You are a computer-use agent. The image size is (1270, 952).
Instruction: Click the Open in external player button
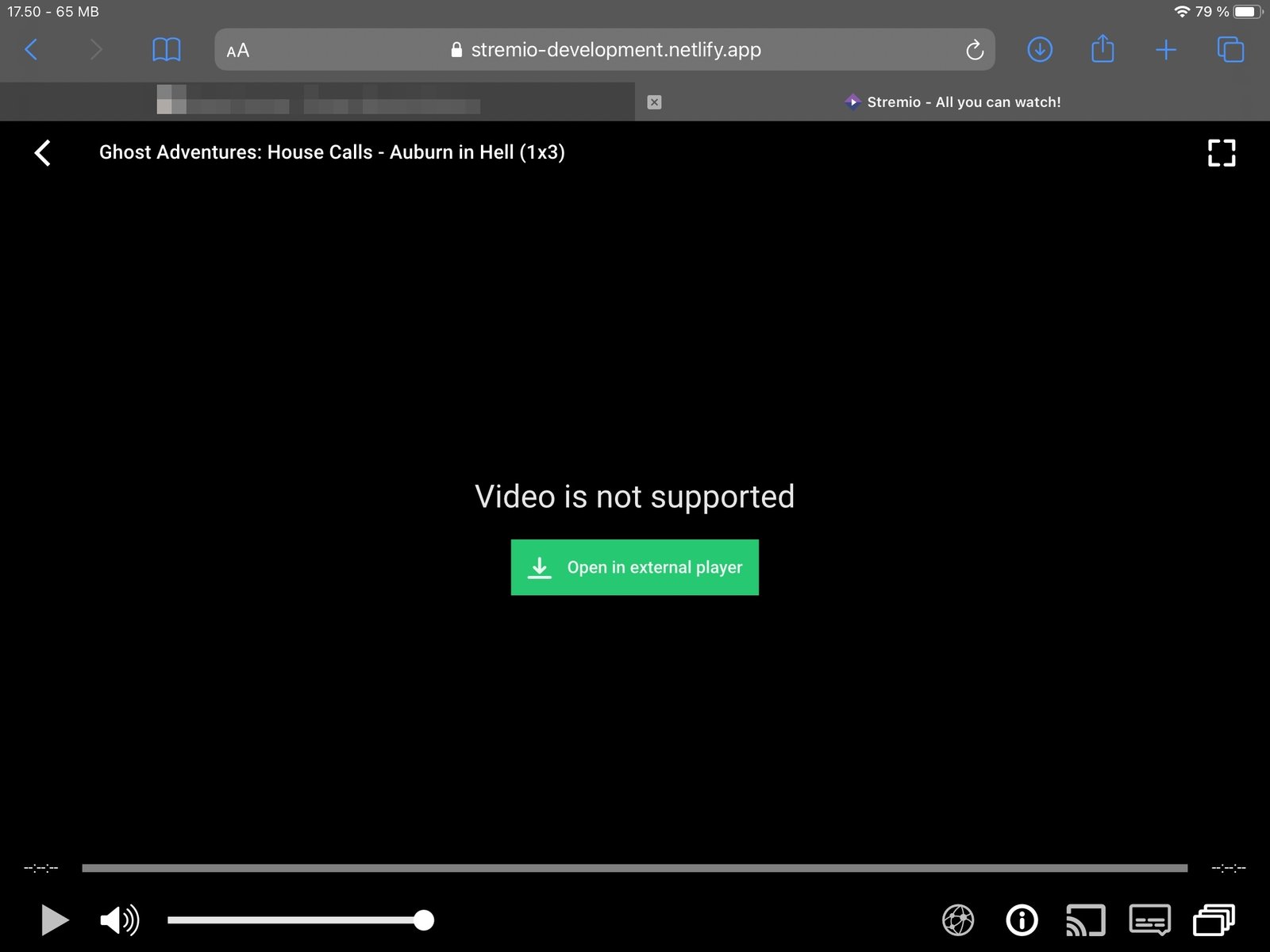click(634, 566)
